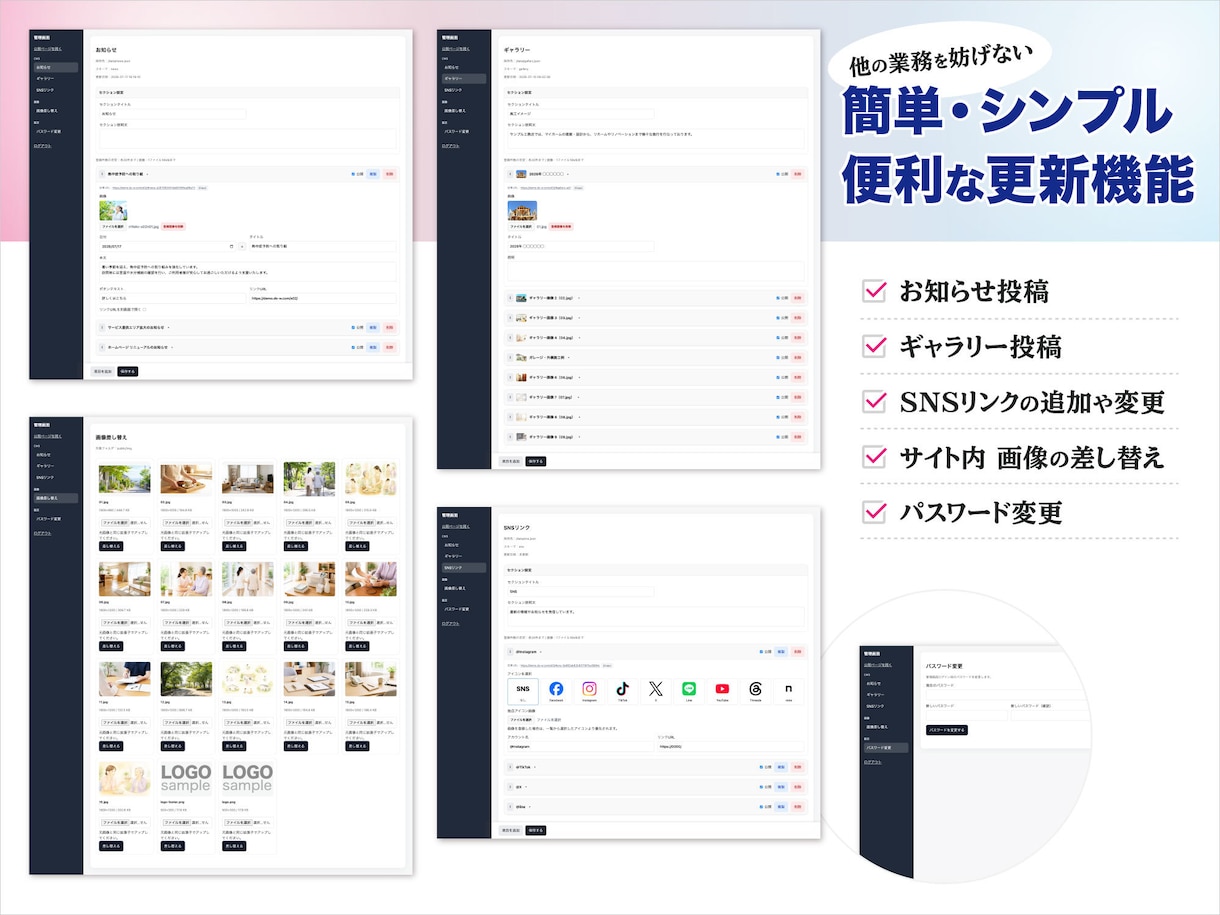Pick the LINE icon in SNS link panel
1220x915 pixels.
(688, 692)
